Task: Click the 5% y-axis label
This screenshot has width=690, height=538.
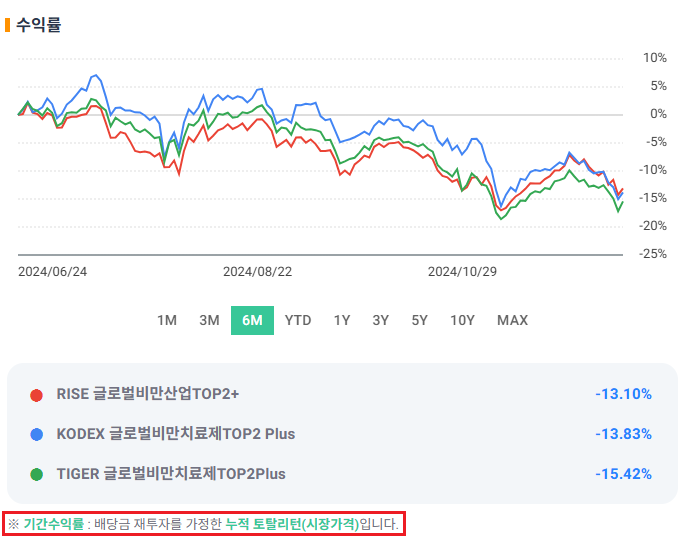Action: tap(658, 86)
